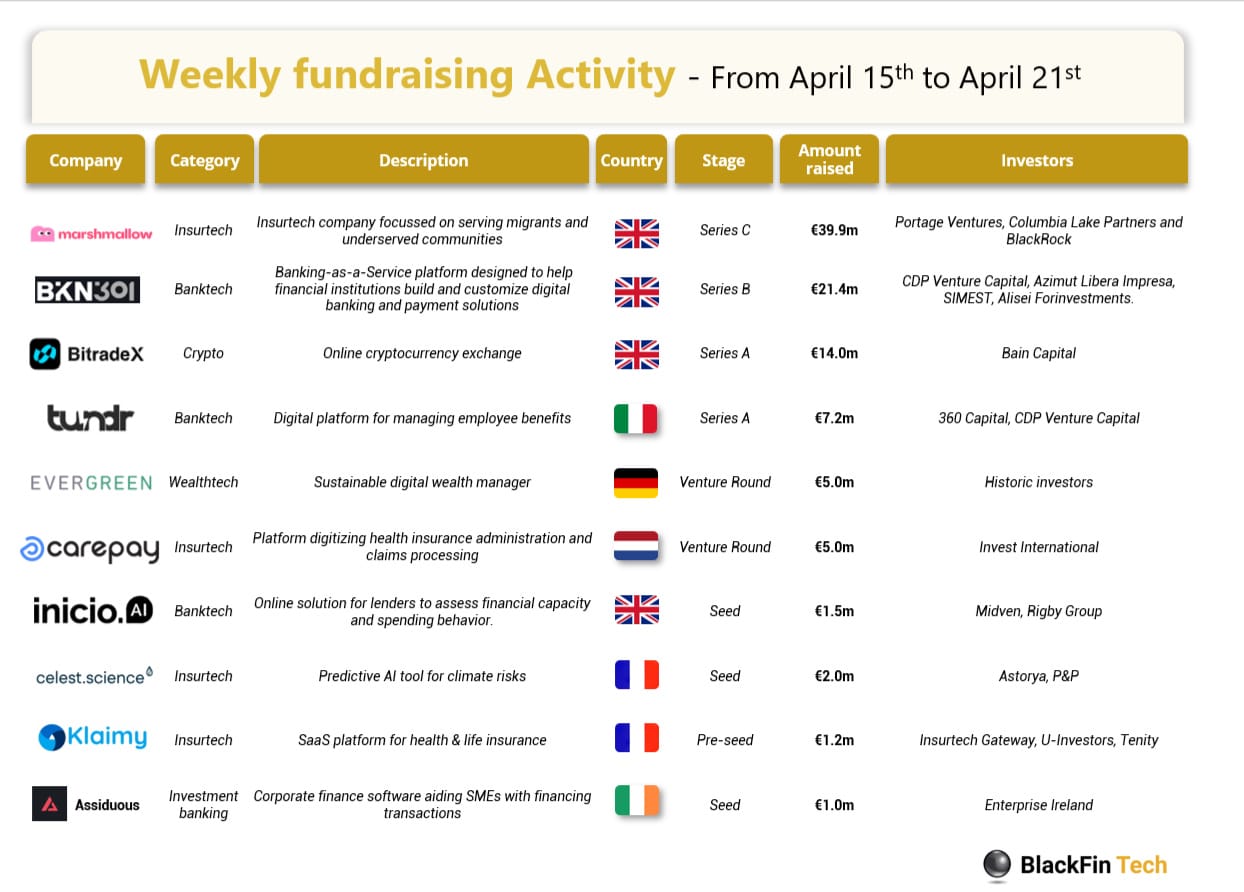
Task: Click the German flag for Evergreen
Action: [636, 482]
